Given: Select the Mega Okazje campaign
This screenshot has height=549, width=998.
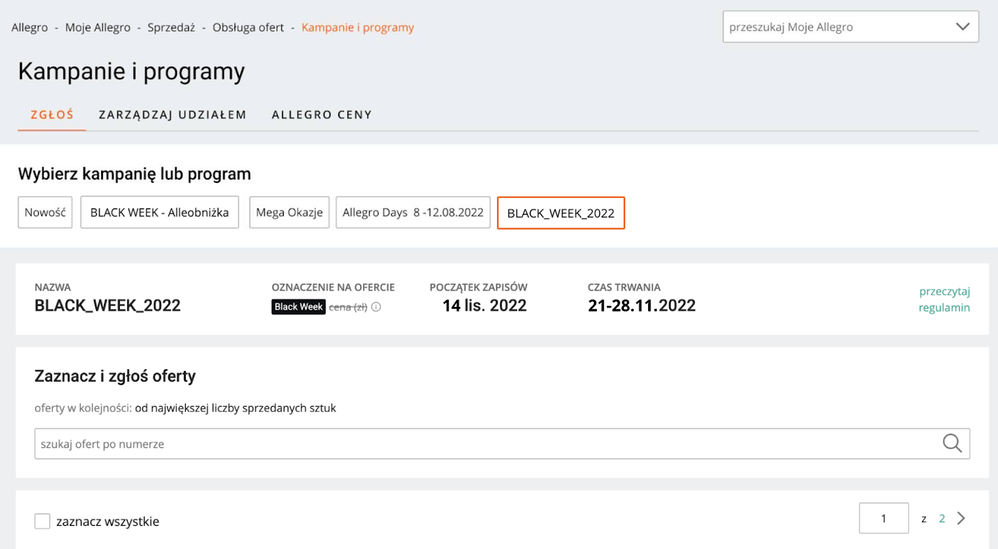Looking at the screenshot, I should (289, 213).
